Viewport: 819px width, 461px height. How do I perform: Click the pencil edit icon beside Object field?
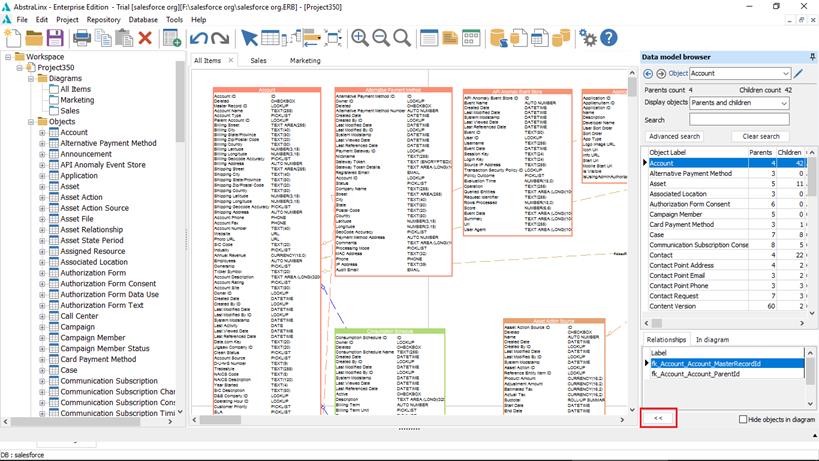click(798, 73)
